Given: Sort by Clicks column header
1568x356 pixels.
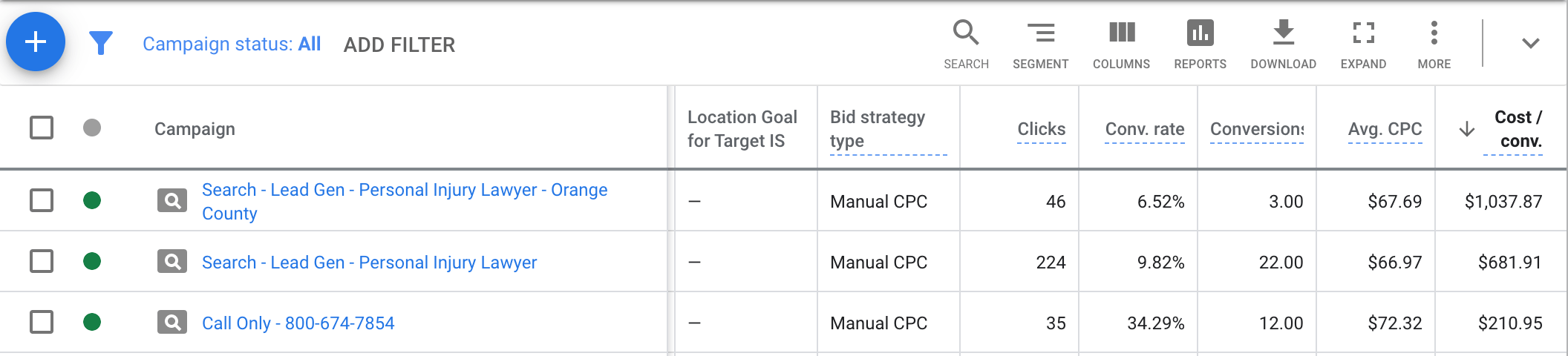Looking at the screenshot, I should click(x=1041, y=129).
